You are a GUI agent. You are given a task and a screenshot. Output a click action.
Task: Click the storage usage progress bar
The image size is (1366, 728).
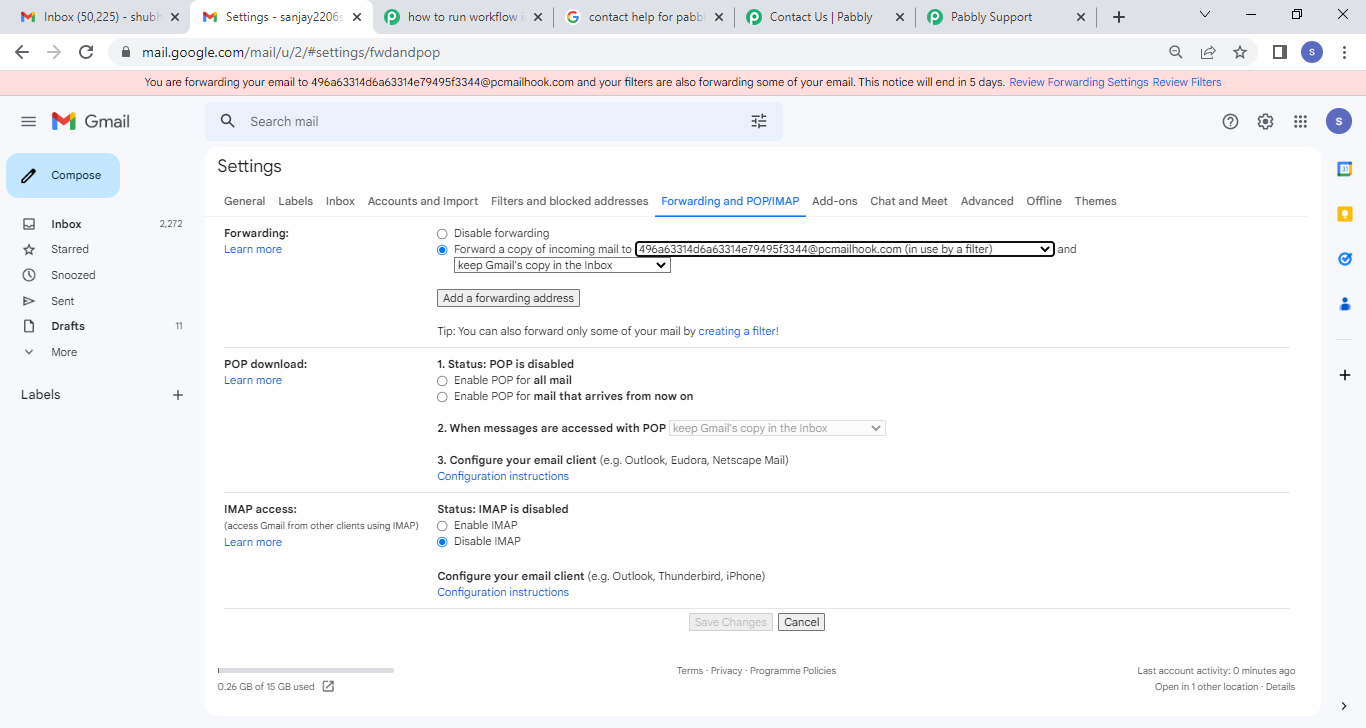coord(305,670)
